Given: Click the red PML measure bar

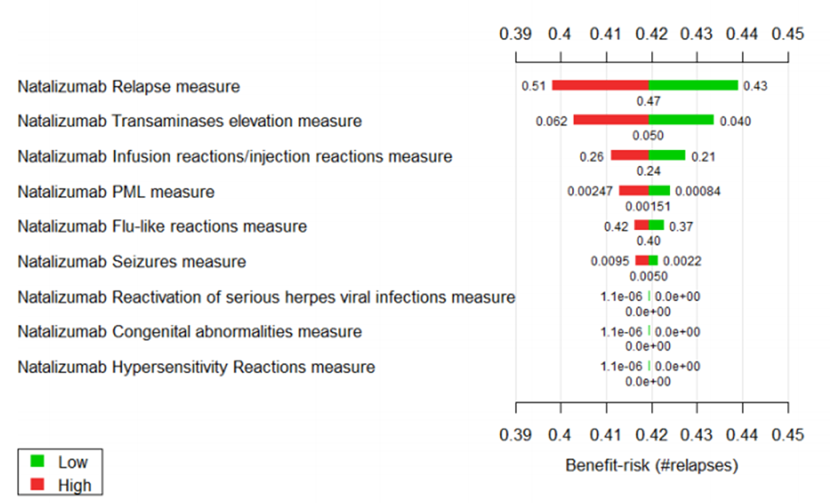Looking at the screenshot, I should click(x=634, y=190).
